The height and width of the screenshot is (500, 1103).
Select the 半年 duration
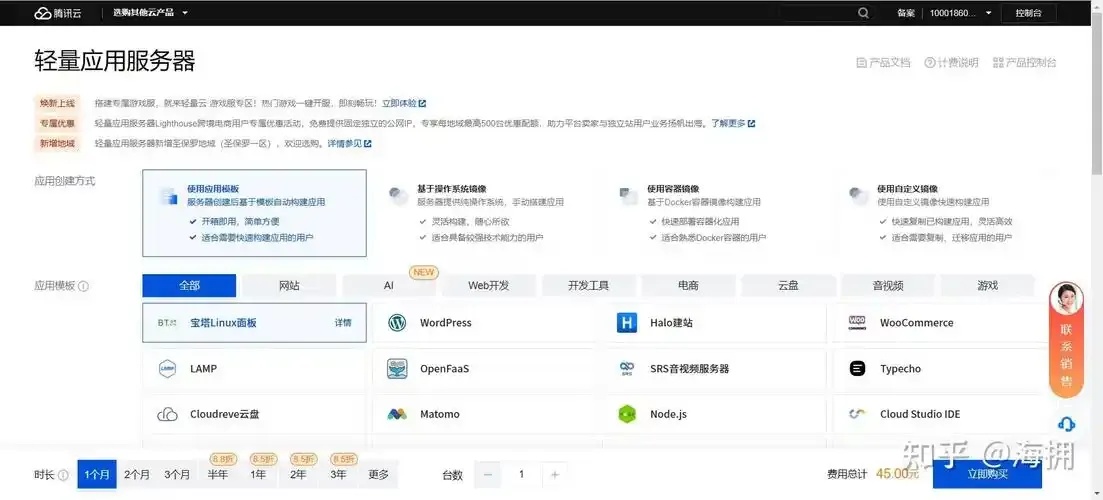[x=217, y=475]
